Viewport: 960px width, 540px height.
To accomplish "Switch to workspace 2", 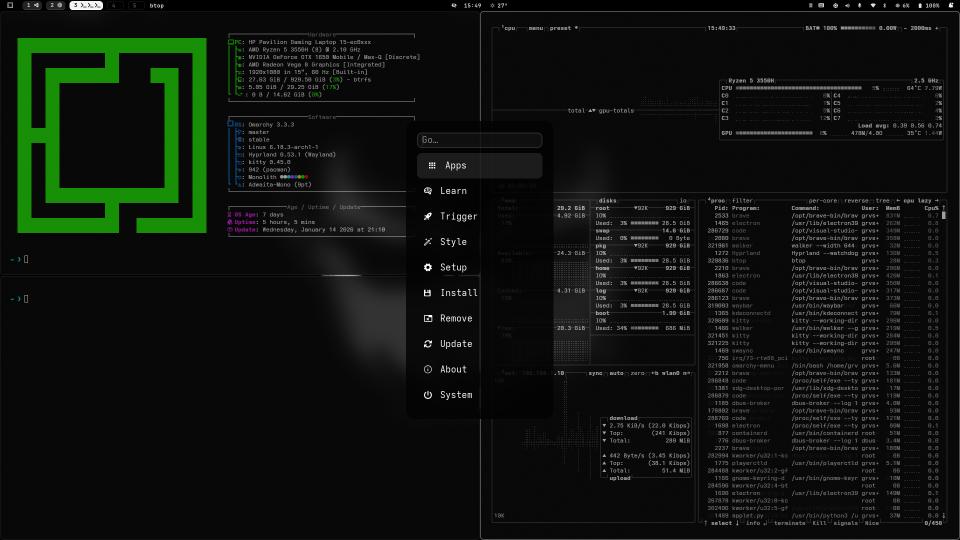I will pos(56,5).
